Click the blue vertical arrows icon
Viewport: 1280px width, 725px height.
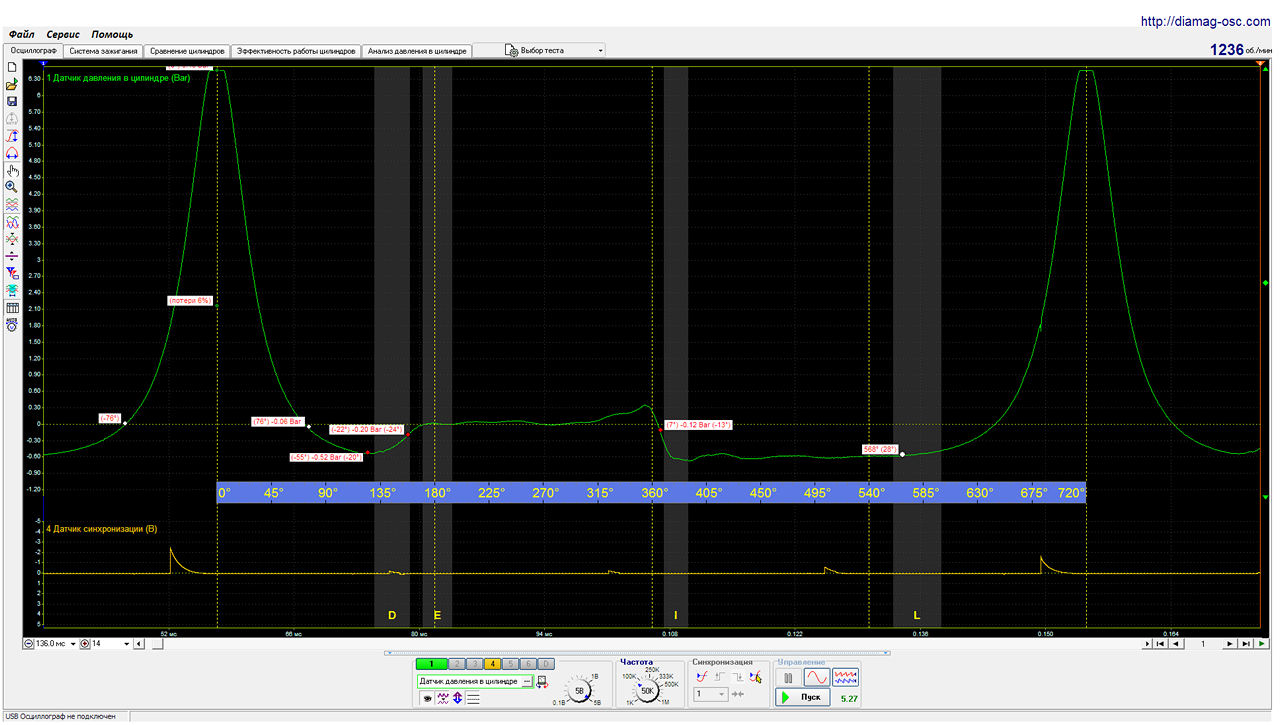point(457,698)
